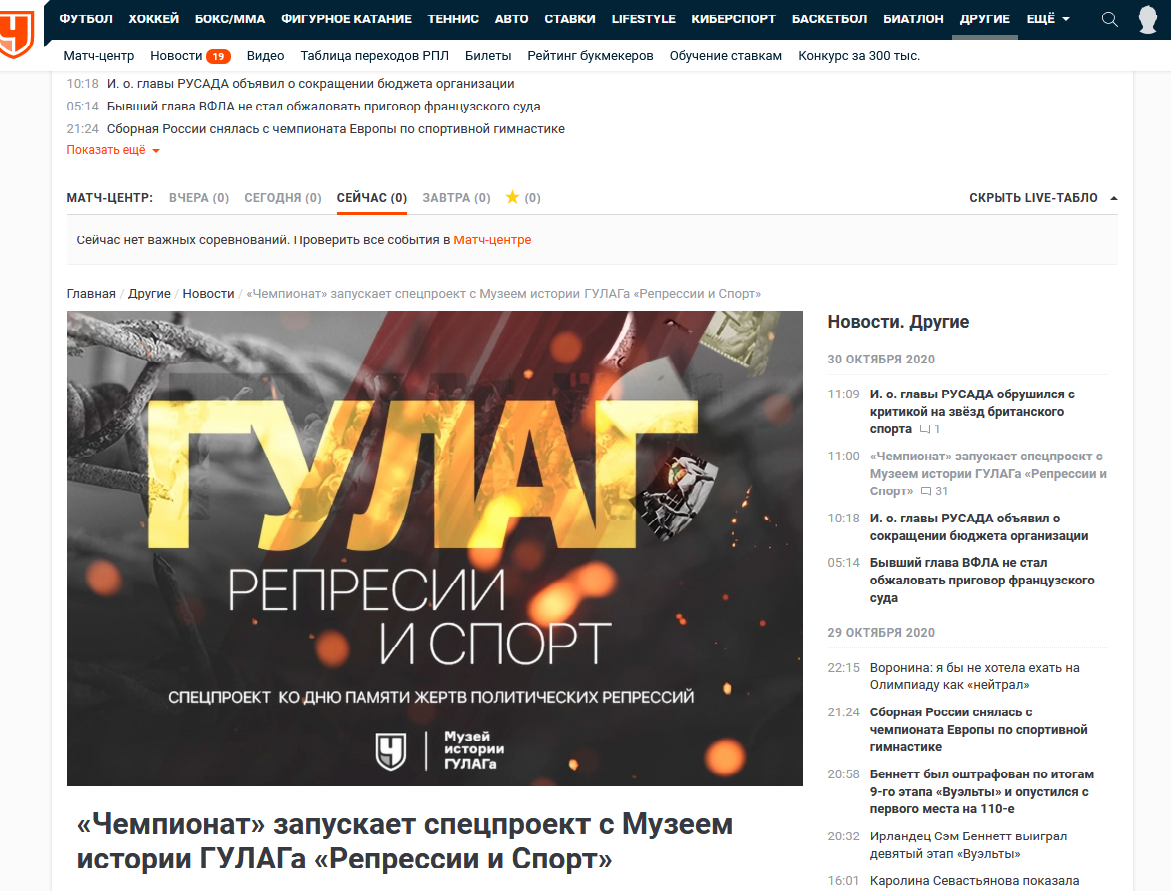Screen dimensions: 1171x891
Task: Expand the ЕЩЁ dropdown menu
Action: (1048, 19)
